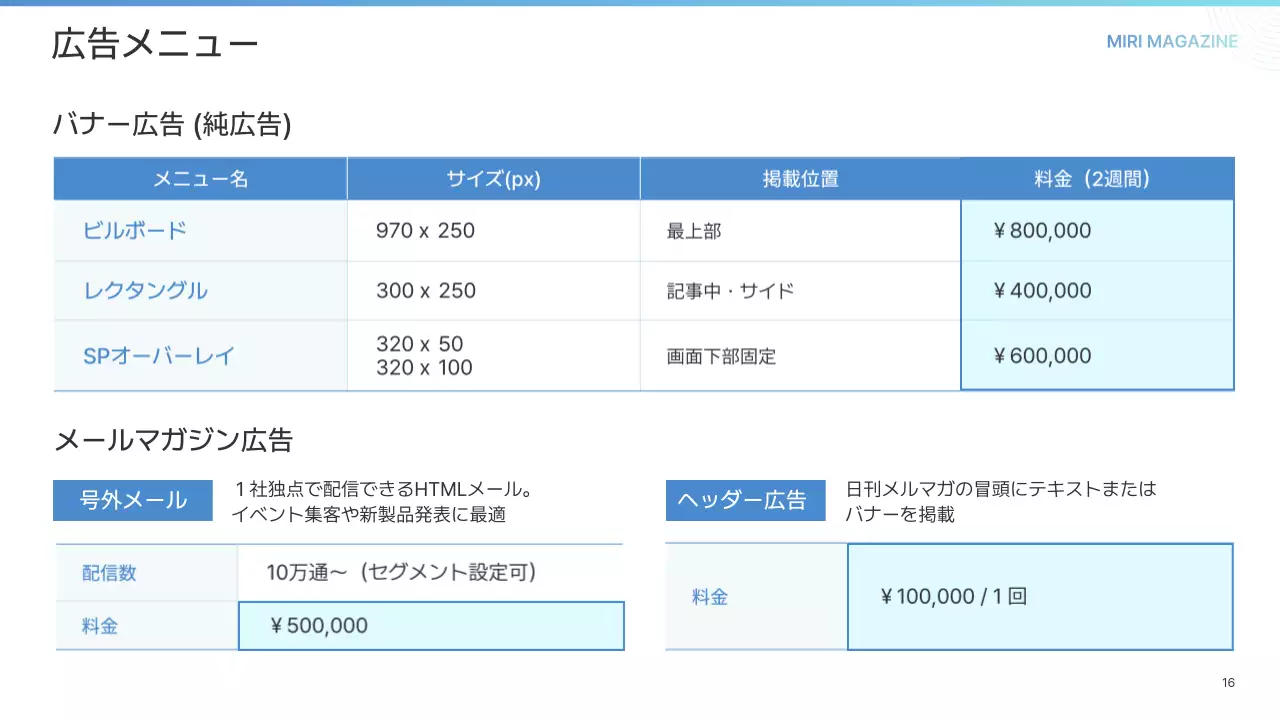Image resolution: width=1280 pixels, height=720 pixels.
Task: Click the メニュー名 column header
Action: click(200, 179)
